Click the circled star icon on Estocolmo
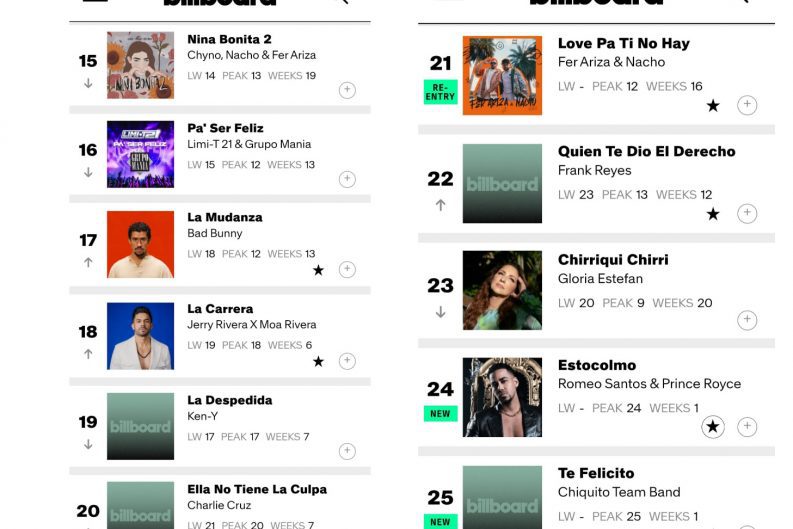Screen dimensions: 793x529 point(712,427)
